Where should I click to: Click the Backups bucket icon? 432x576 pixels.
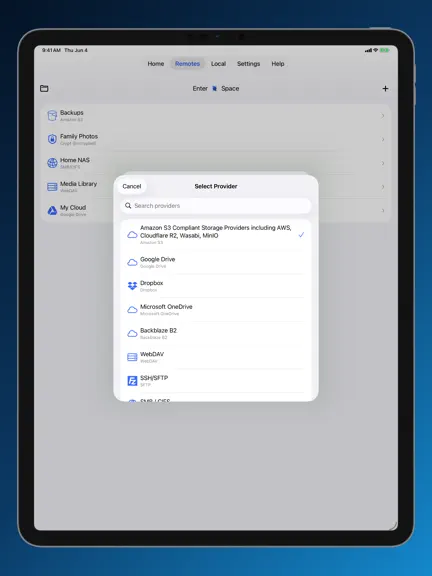[x=52, y=115]
